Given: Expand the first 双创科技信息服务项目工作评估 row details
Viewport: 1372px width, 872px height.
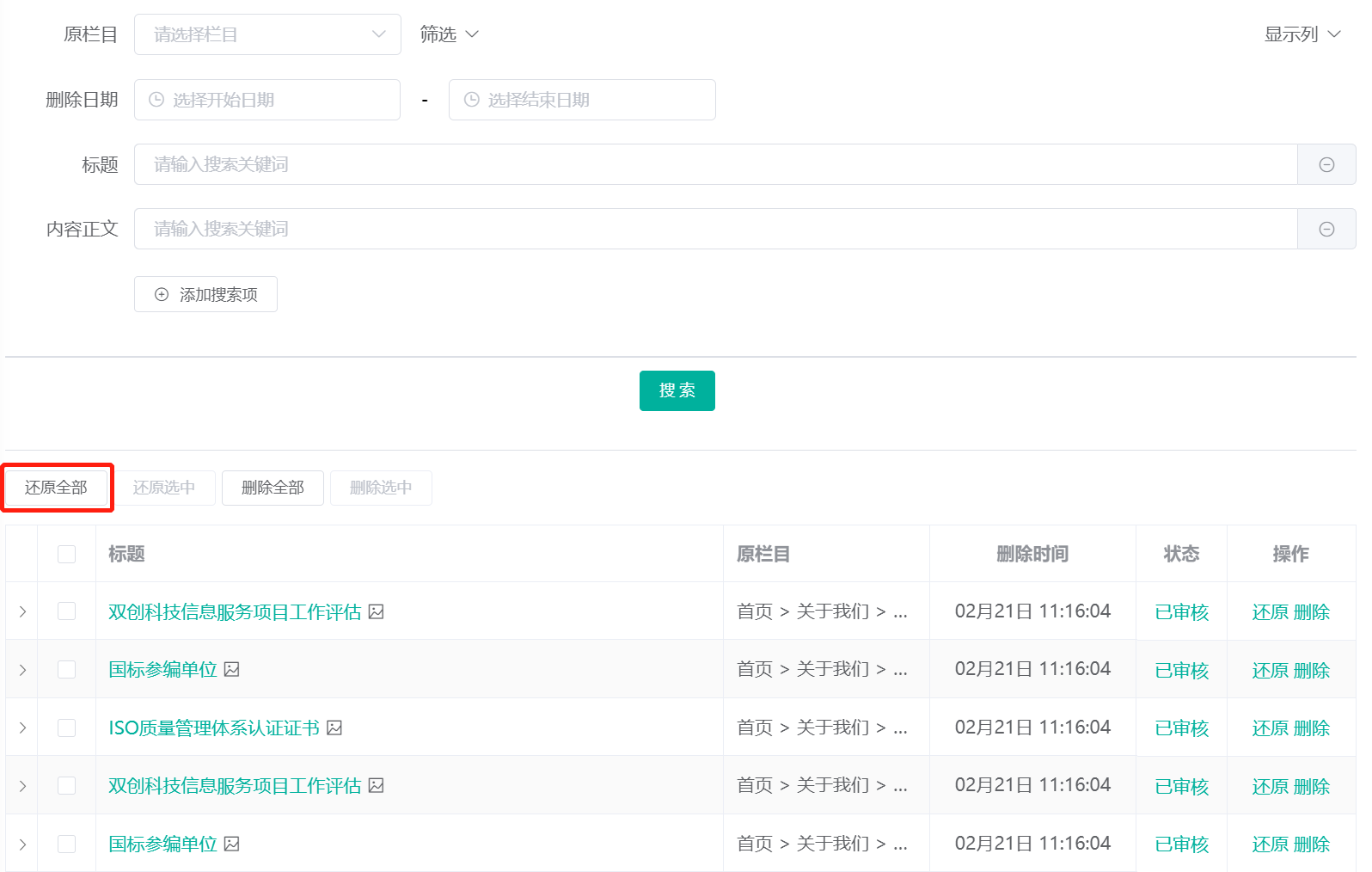Looking at the screenshot, I should click(x=22, y=612).
